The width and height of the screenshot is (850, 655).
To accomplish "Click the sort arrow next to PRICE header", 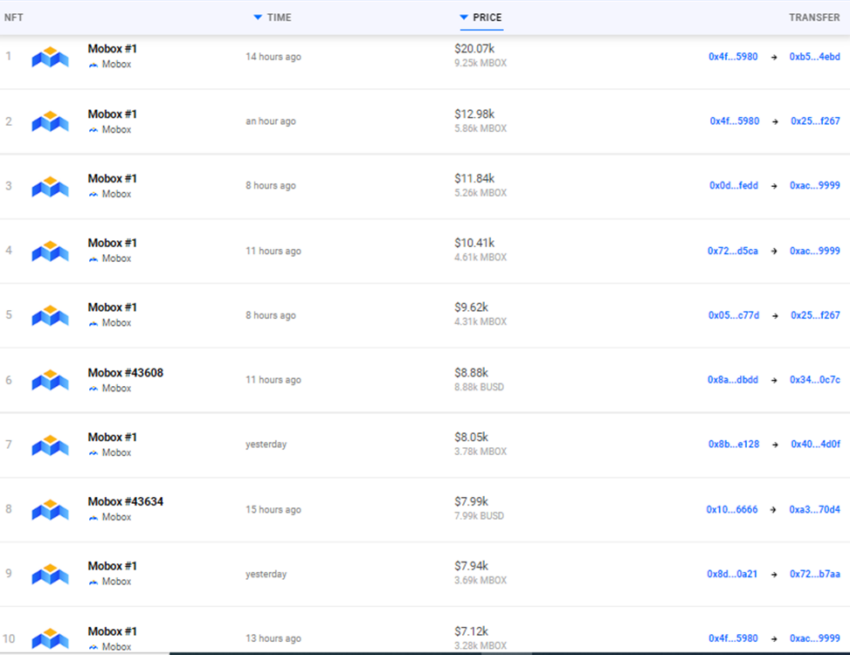I will pos(463,17).
